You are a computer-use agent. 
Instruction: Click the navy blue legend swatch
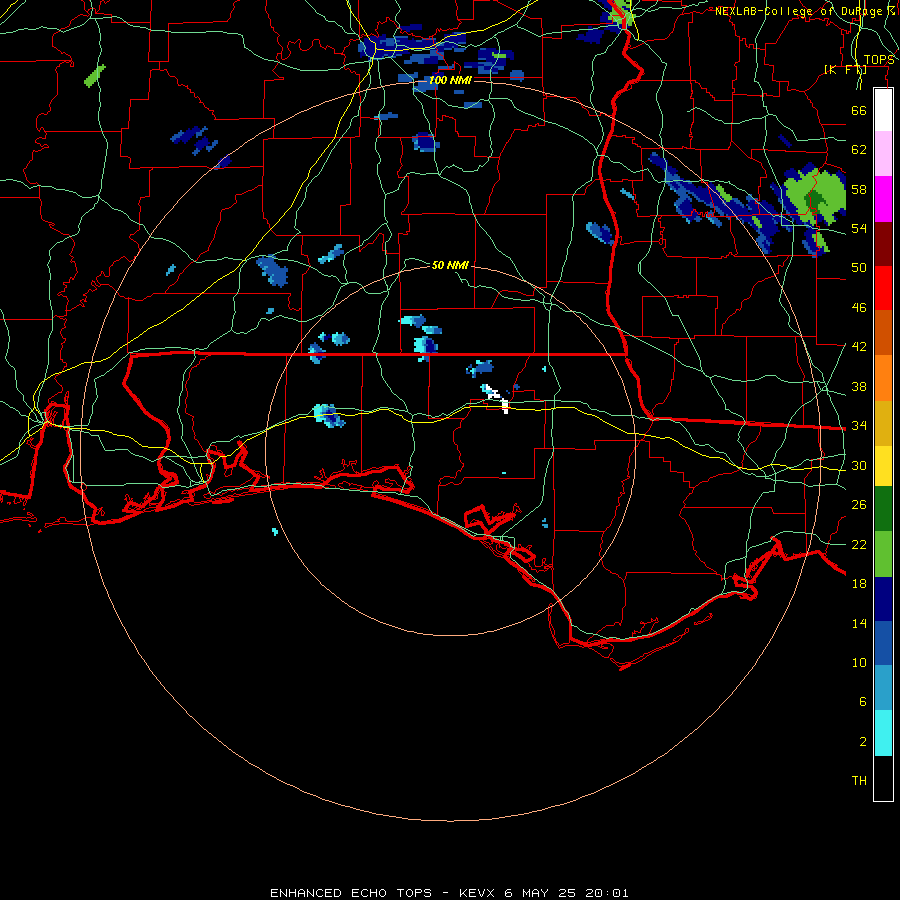pyautogui.click(x=883, y=599)
